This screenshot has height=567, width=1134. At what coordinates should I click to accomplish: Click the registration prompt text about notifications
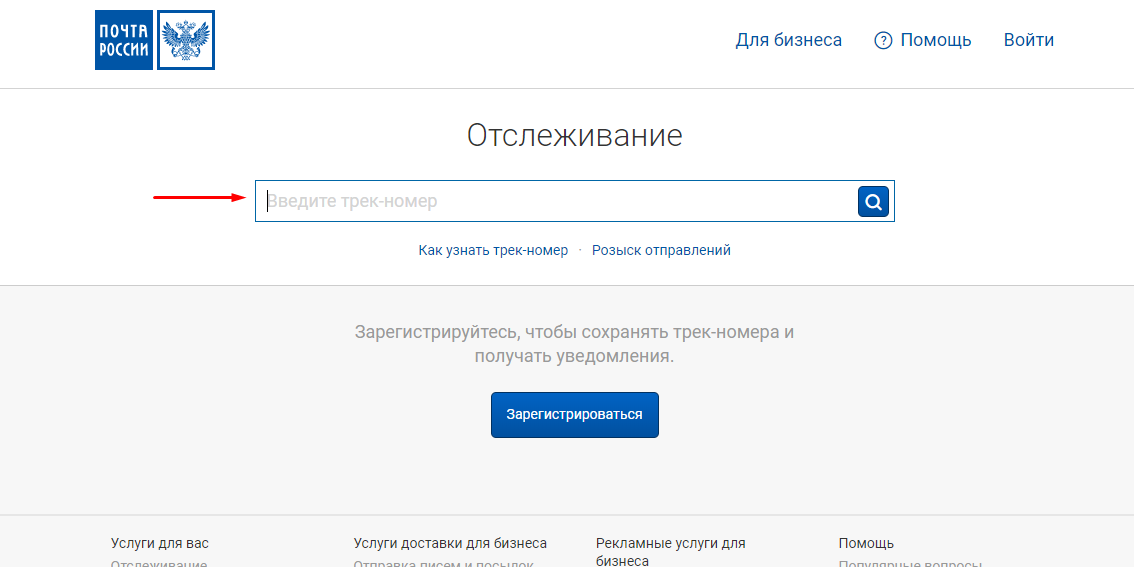[574, 343]
